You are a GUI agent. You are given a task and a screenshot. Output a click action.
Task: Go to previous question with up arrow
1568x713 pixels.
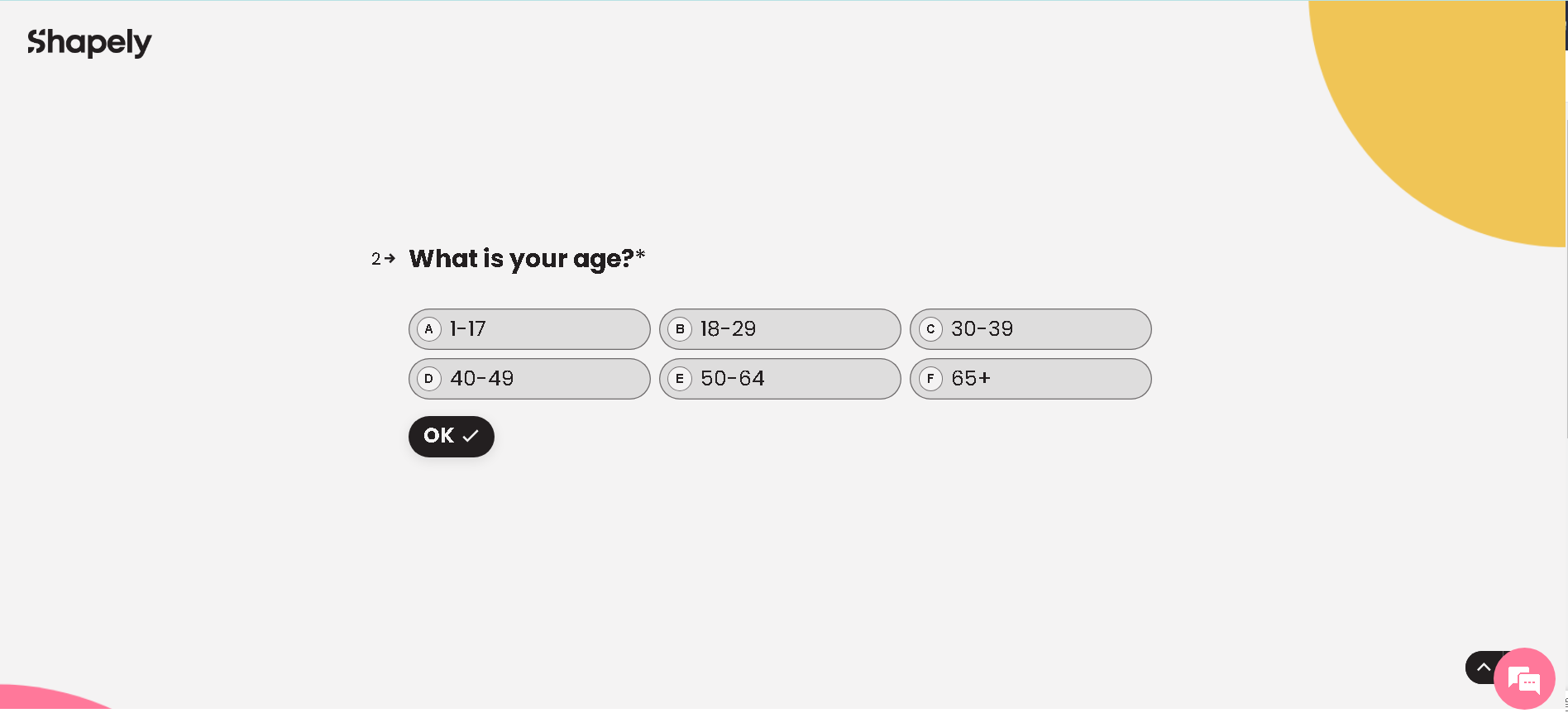click(1482, 668)
